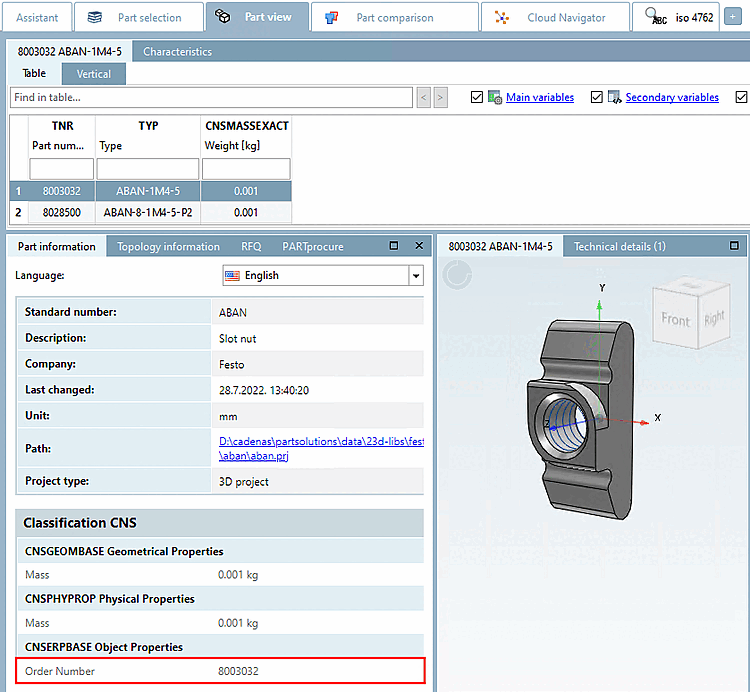Maximize the Part information panel
The width and height of the screenshot is (750, 692).
(393, 246)
